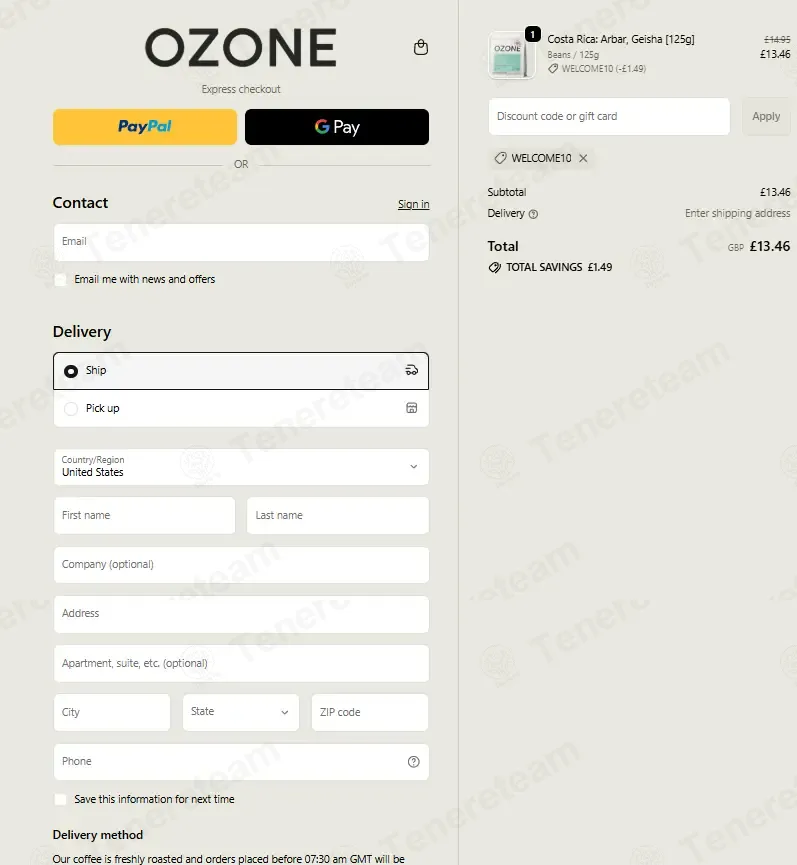Viewport: 797px width, 865px height.
Task: Remove the WELCOME10 discount code
Action: coord(583,158)
